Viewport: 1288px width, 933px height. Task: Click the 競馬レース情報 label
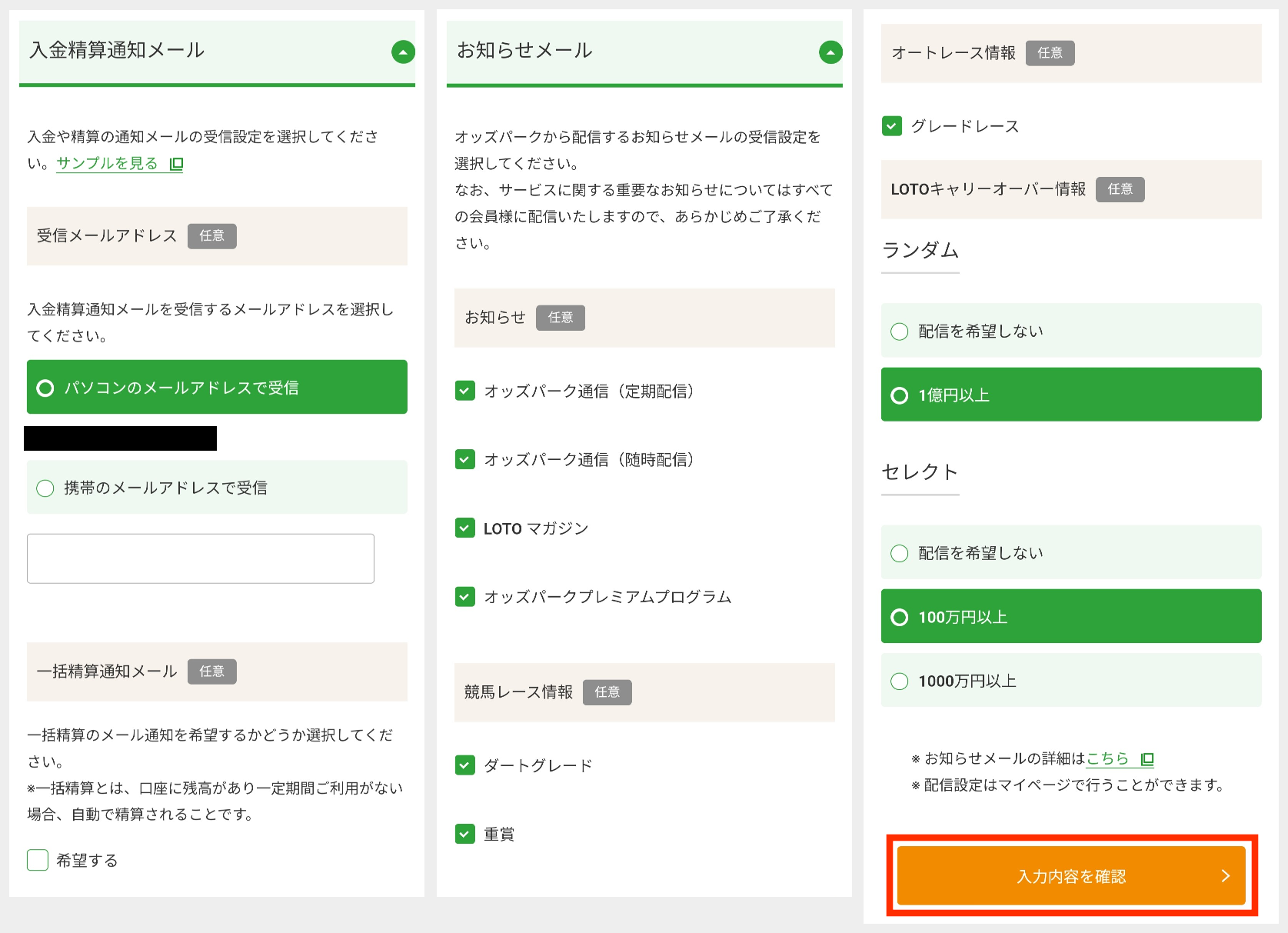[x=518, y=692]
